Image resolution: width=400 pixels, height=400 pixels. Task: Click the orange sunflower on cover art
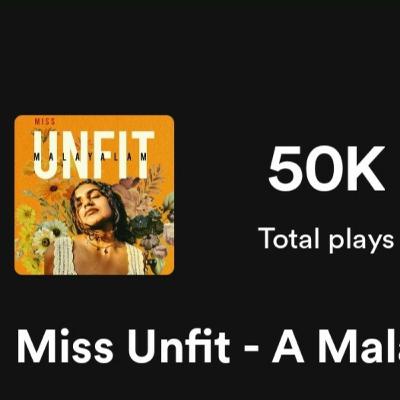tap(53, 189)
